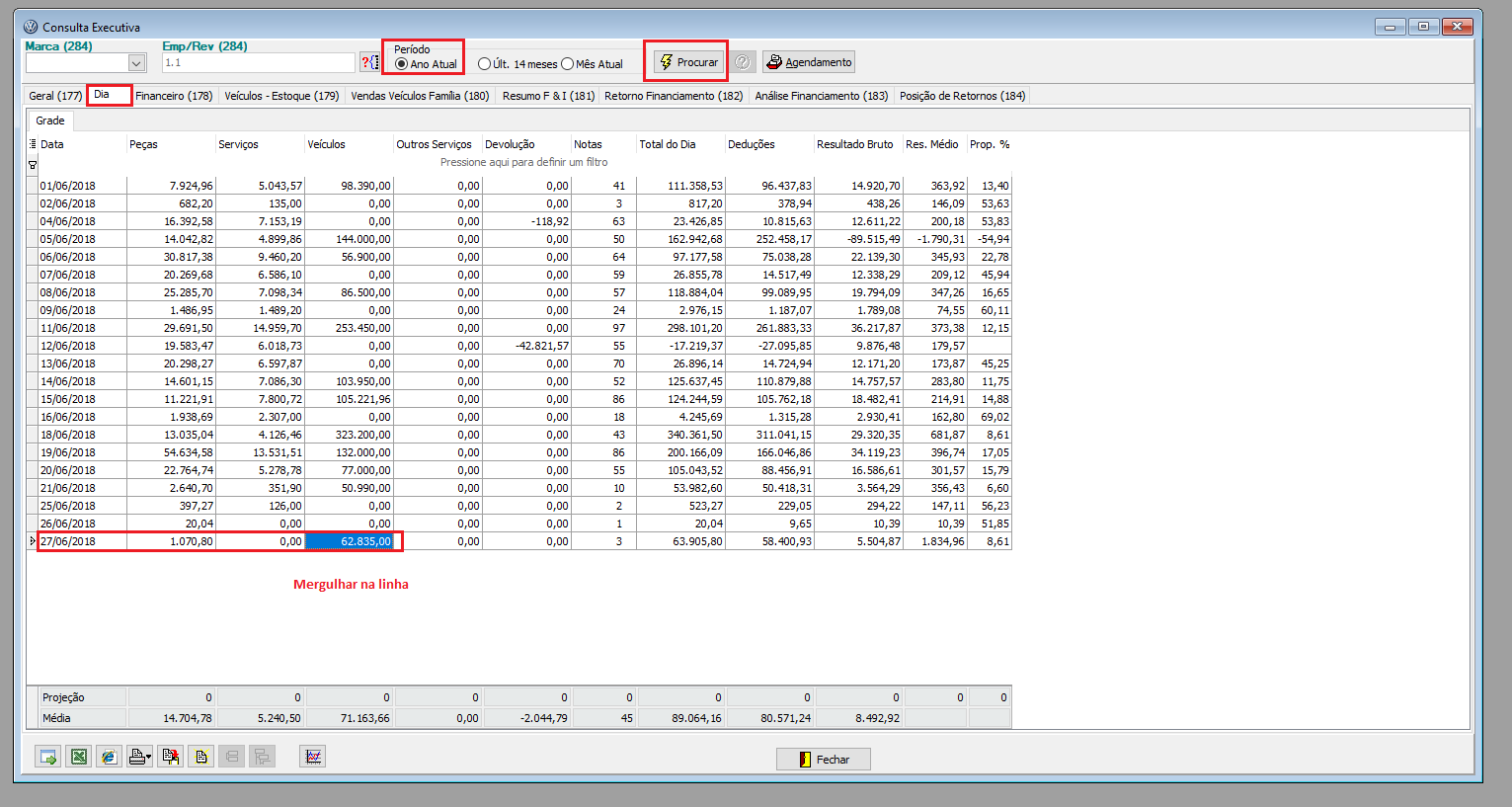Image resolution: width=1512 pixels, height=807 pixels.
Task: Open the line chart icon
Action: click(x=313, y=757)
